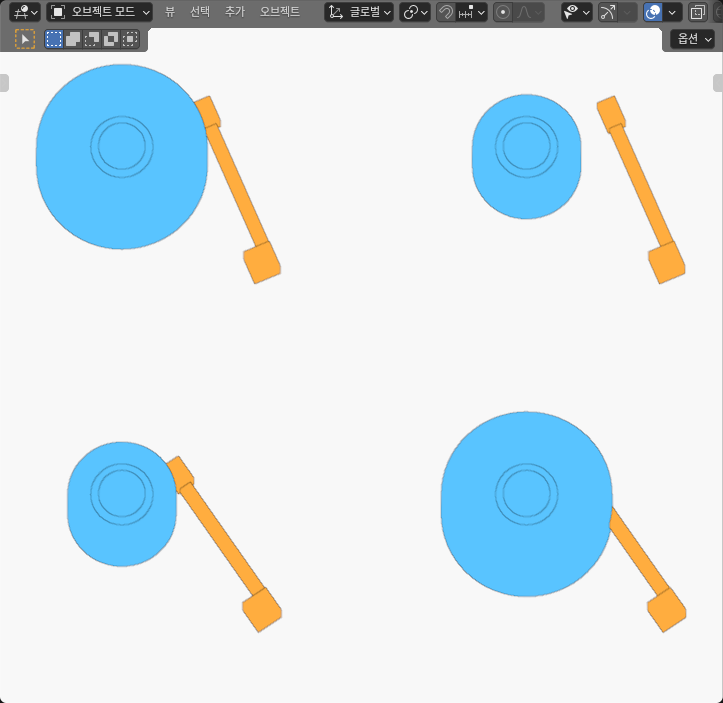Viewport: 723px width, 703px height.
Task: Choose the intersect selection mode
Action: 130,39
